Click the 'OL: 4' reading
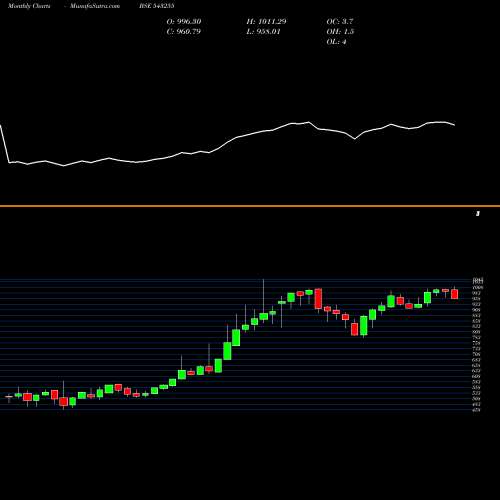Image resolution: width=500 pixels, height=500 pixels. [336, 42]
